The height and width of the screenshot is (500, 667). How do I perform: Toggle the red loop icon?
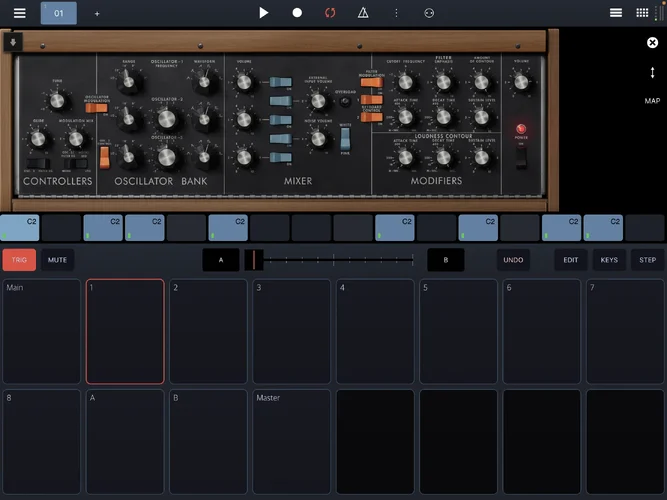coord(330,13)
